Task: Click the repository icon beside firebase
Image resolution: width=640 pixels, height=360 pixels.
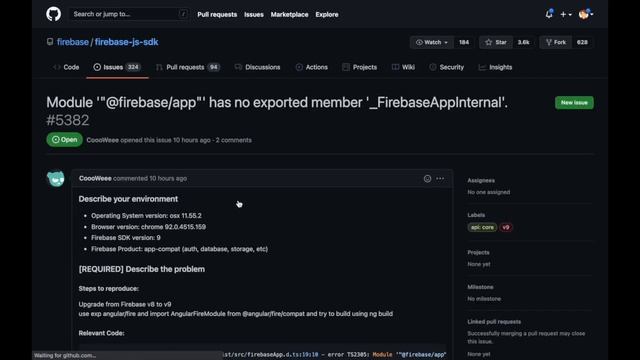Action: [x=50, y=42]
